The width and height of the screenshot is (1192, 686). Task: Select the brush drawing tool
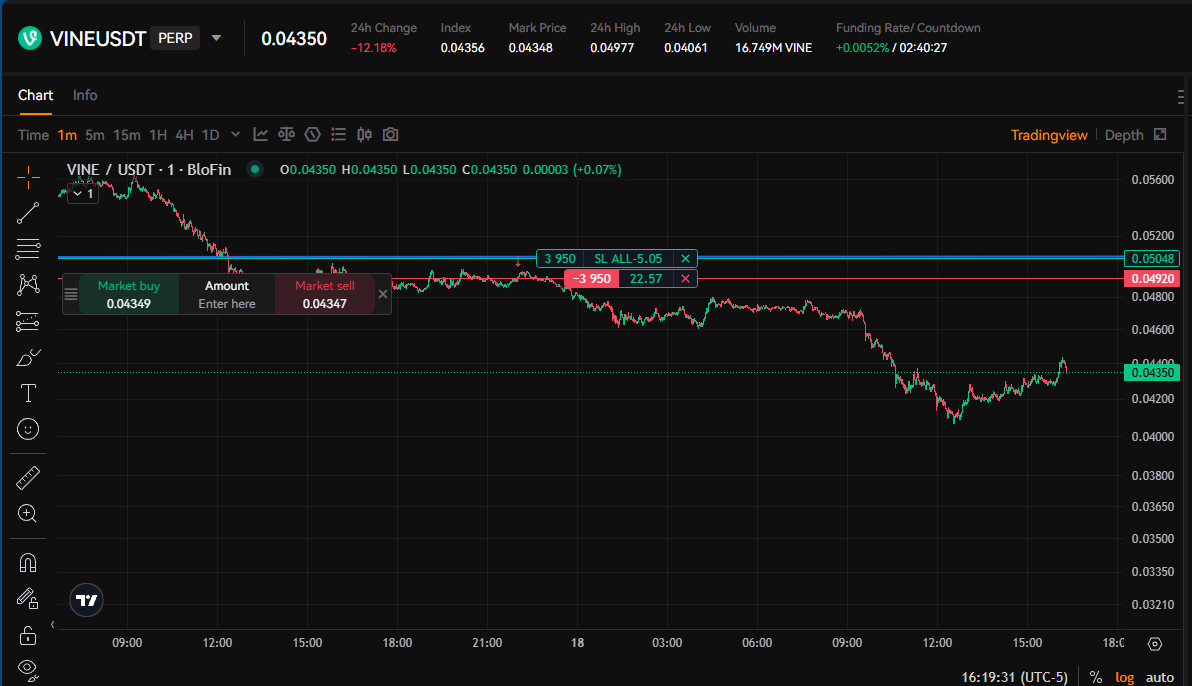tap(28, 357)
